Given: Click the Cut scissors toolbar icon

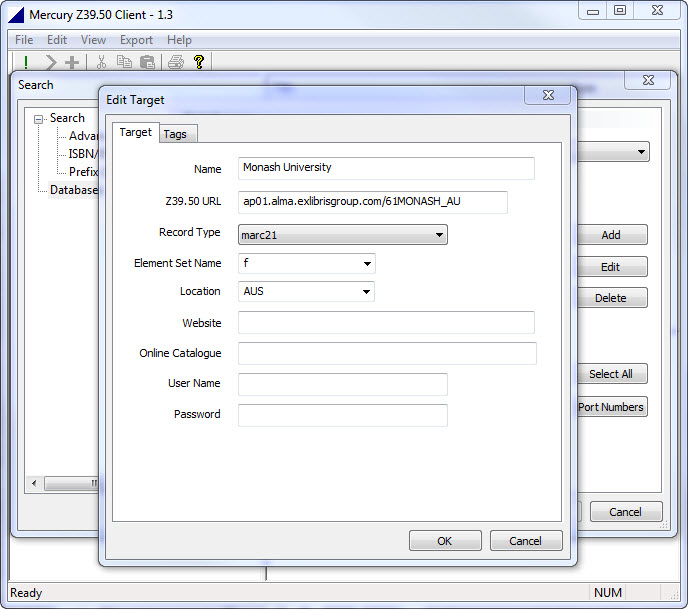Looking at the screenshot, I should point(101,62).
